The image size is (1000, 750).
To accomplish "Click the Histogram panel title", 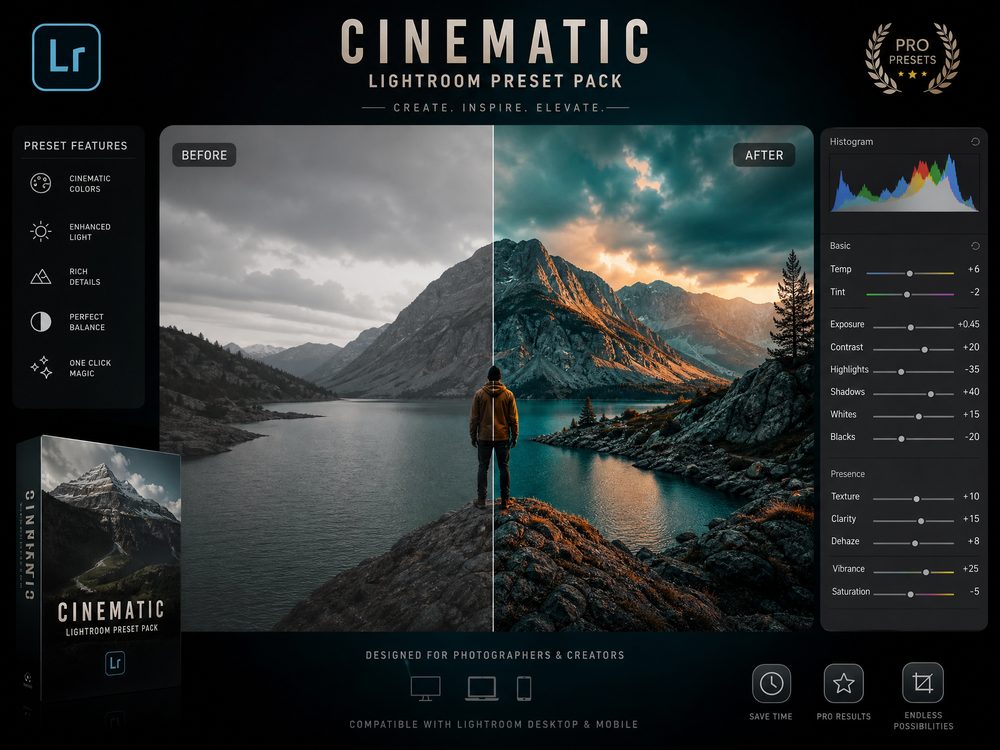I will [x=851, y=142].
